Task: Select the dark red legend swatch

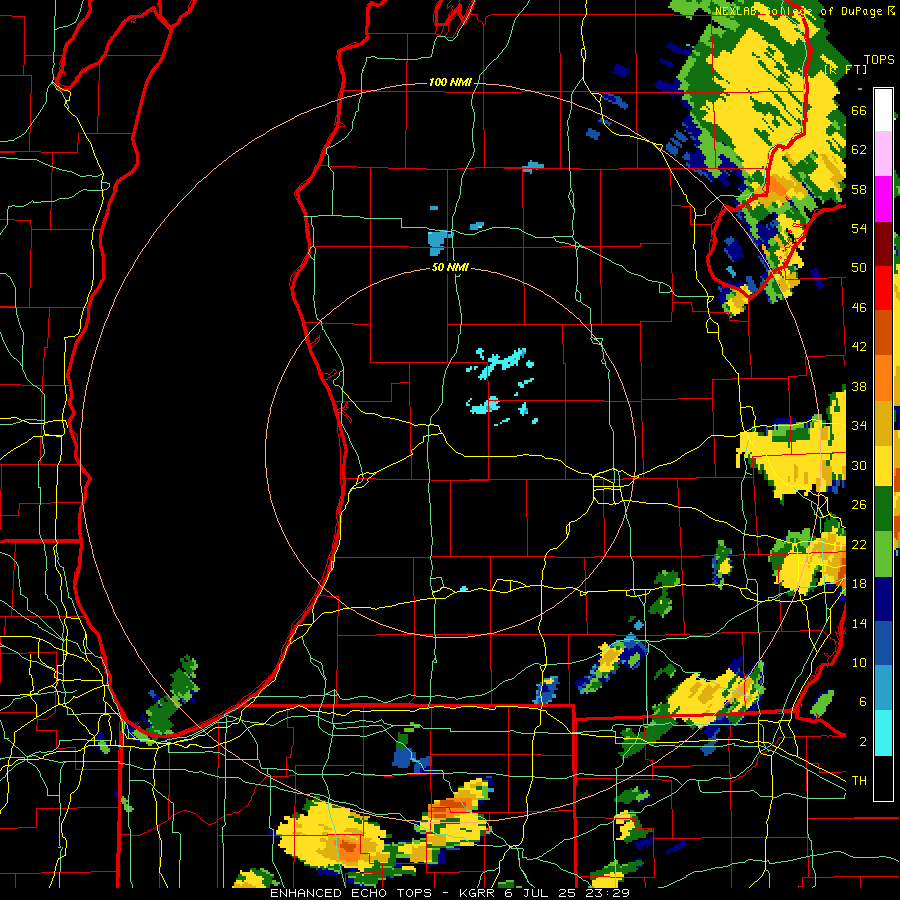Action: (x=883, y=244)
